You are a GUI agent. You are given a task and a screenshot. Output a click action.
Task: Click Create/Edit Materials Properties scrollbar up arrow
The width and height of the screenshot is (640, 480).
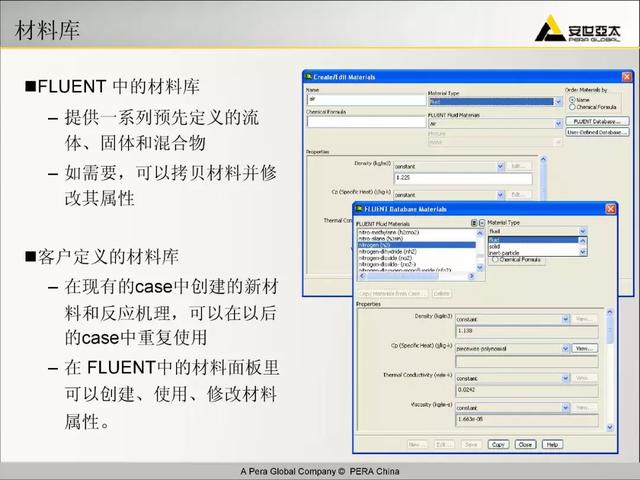tap(543, 159)
